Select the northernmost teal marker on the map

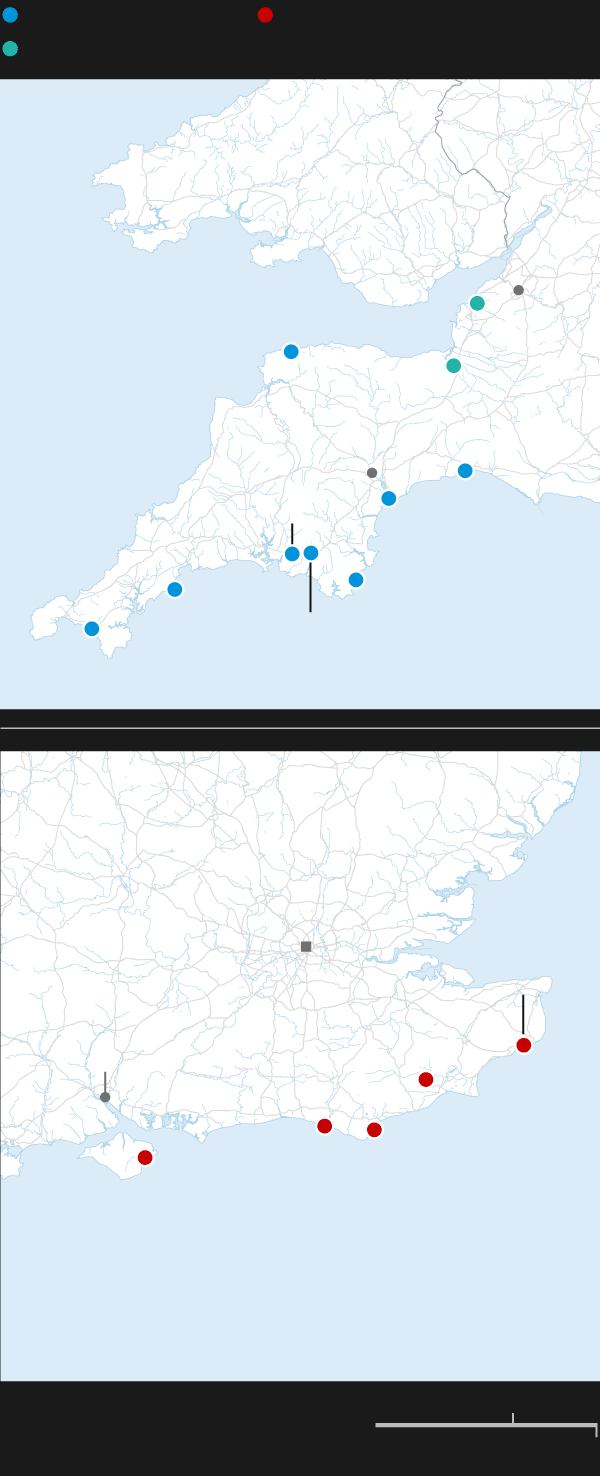[477, 303]
